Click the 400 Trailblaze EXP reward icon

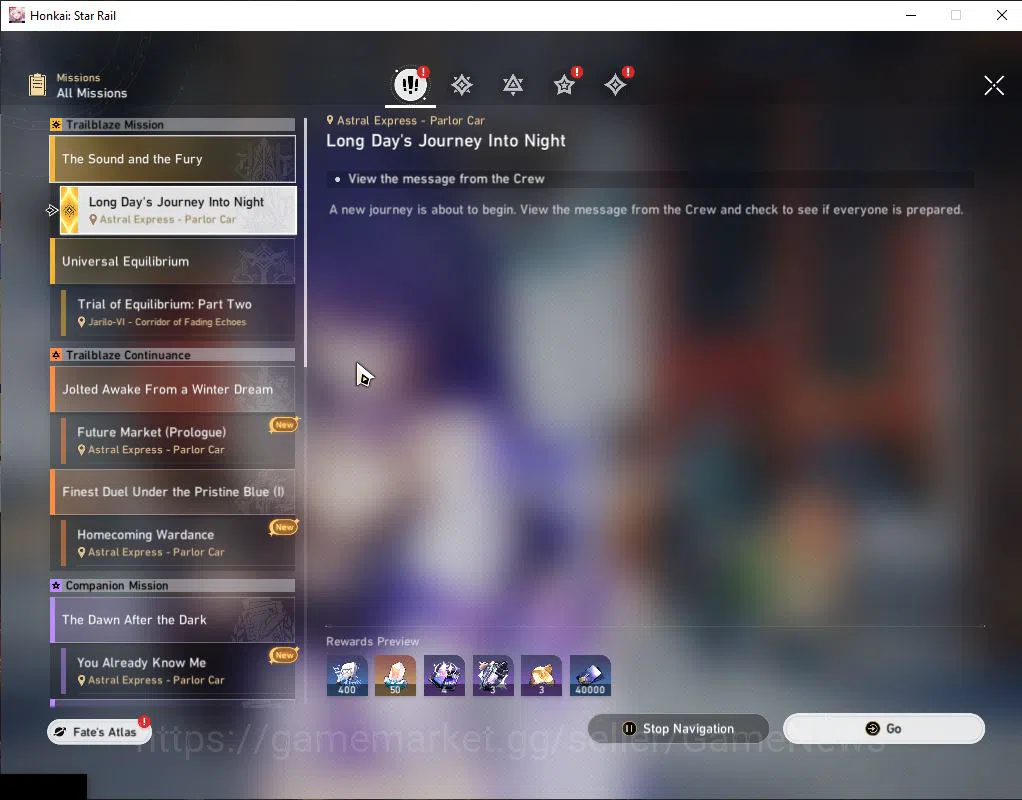coord(347,675)
